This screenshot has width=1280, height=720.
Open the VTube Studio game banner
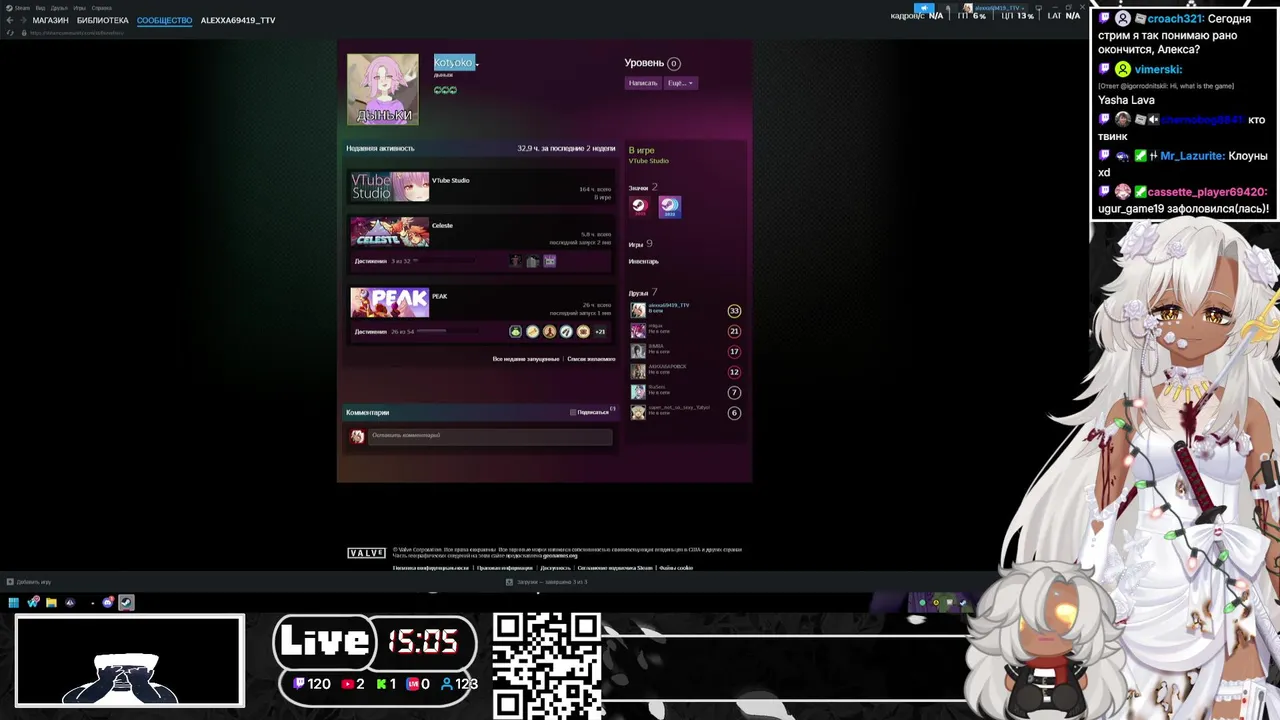(389, 187)
